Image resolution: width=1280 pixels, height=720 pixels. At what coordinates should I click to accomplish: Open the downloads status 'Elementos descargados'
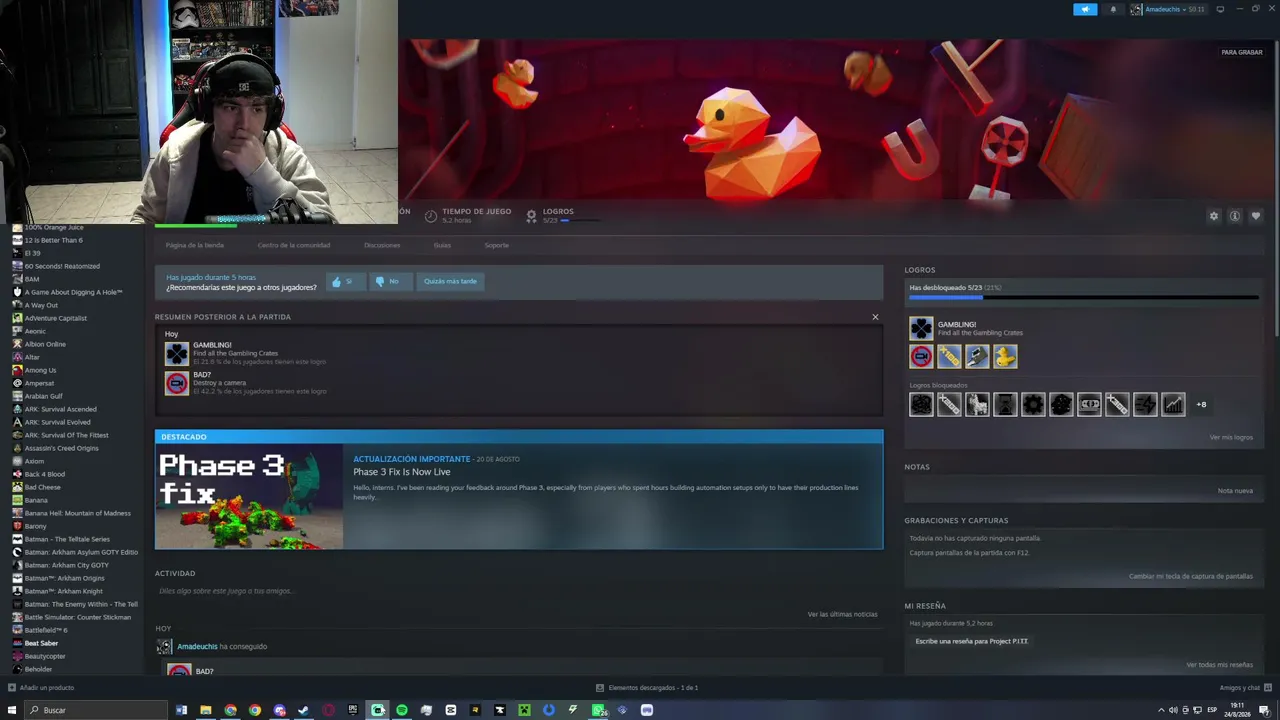647,688
